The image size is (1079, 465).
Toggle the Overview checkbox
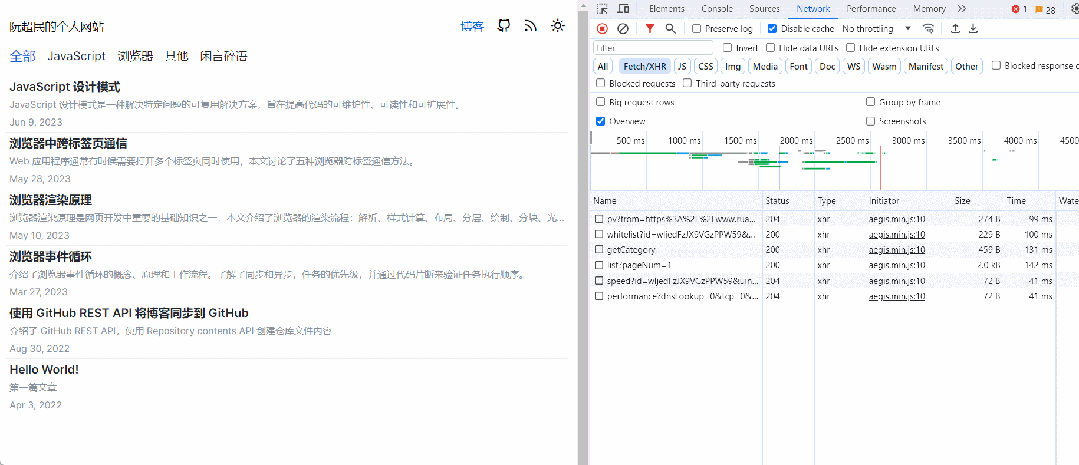point(600,121)
